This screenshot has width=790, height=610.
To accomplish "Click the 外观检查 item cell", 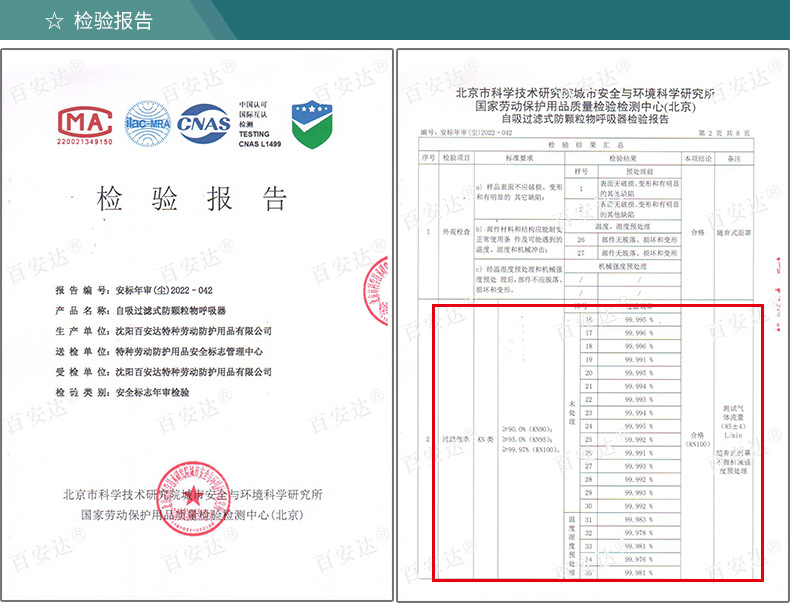I will 456,232.
